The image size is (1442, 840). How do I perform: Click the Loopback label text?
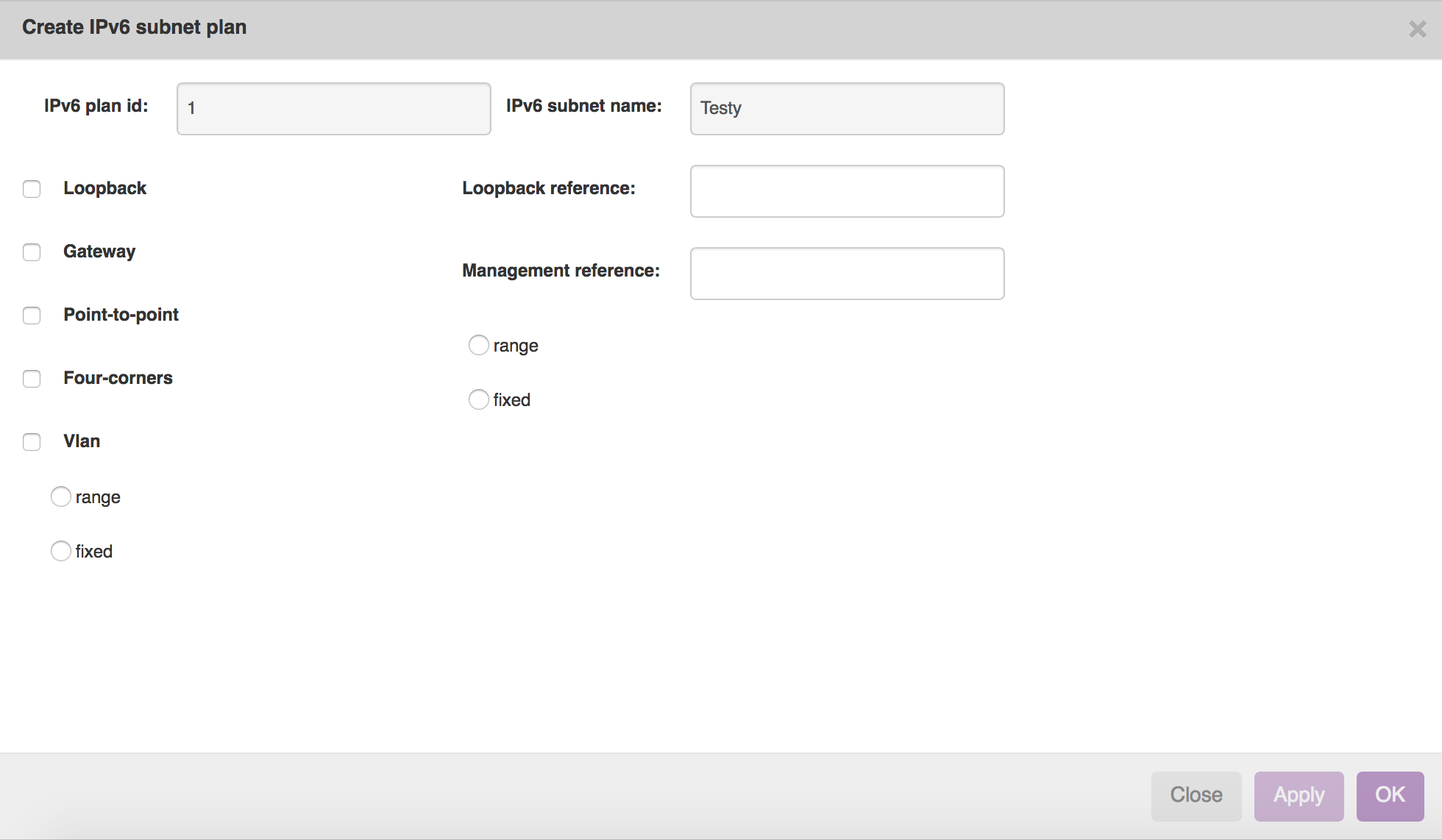click(x=105, y=188)
